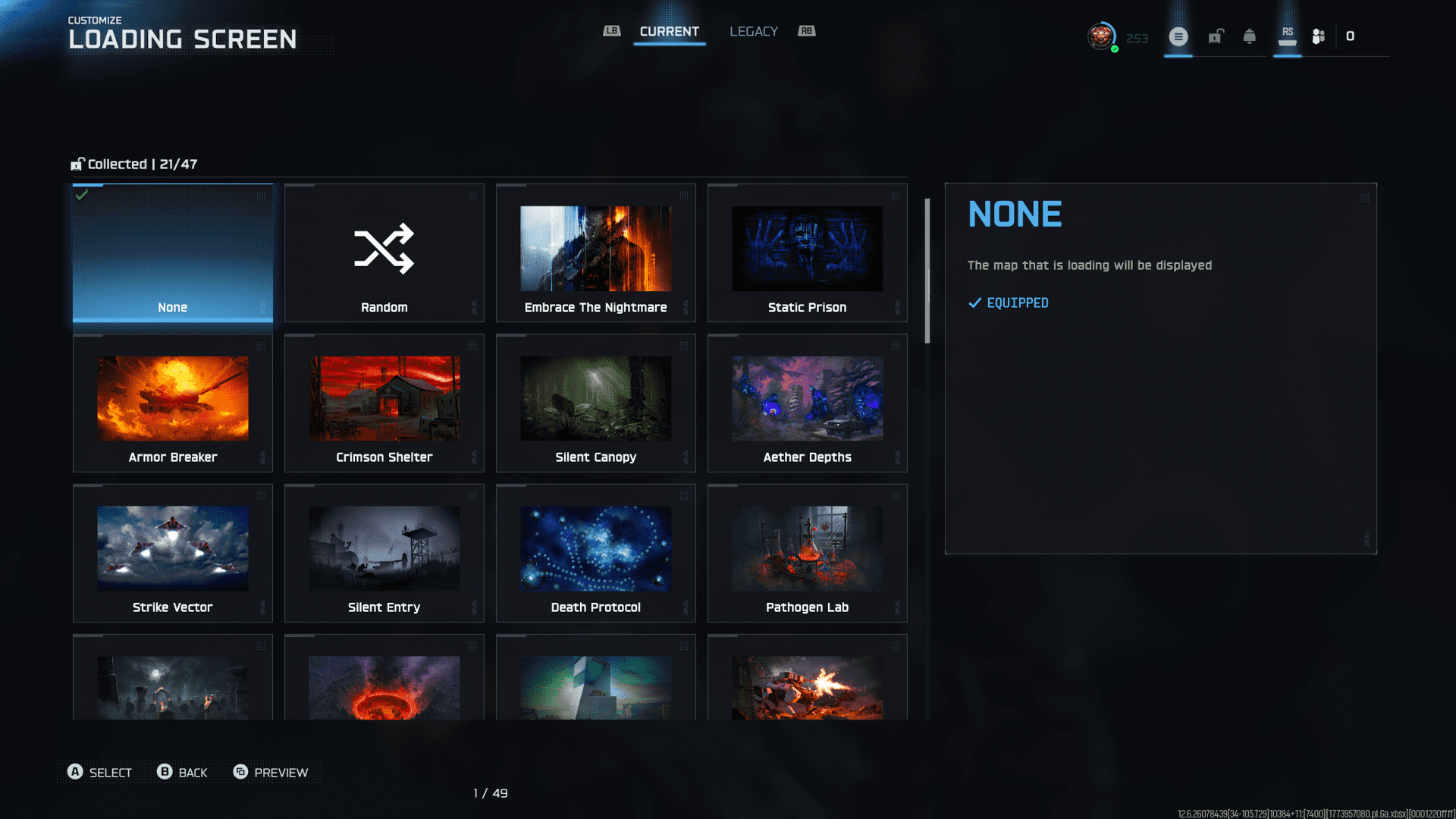Open the hamburger menu icon
The height and width of the screenshot is (819, 1456).
pos(1178,36)
